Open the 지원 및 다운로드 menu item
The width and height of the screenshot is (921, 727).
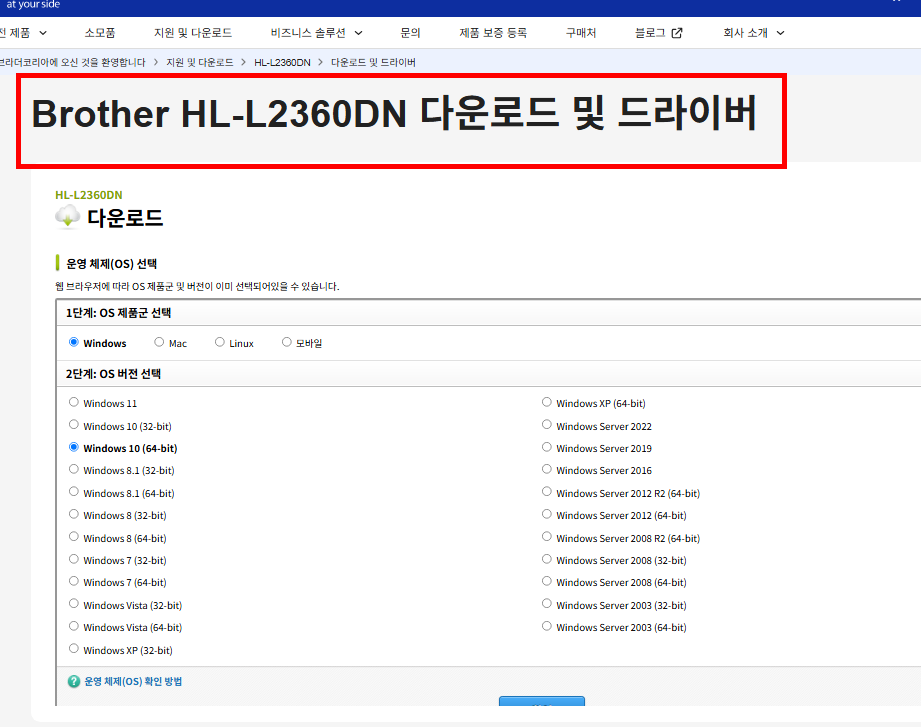(x=193, y=33)
